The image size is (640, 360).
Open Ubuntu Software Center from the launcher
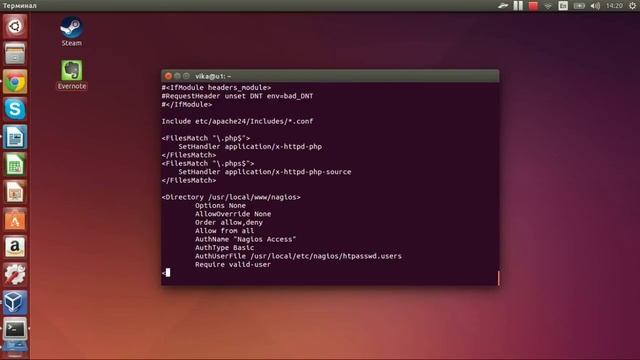15,220
